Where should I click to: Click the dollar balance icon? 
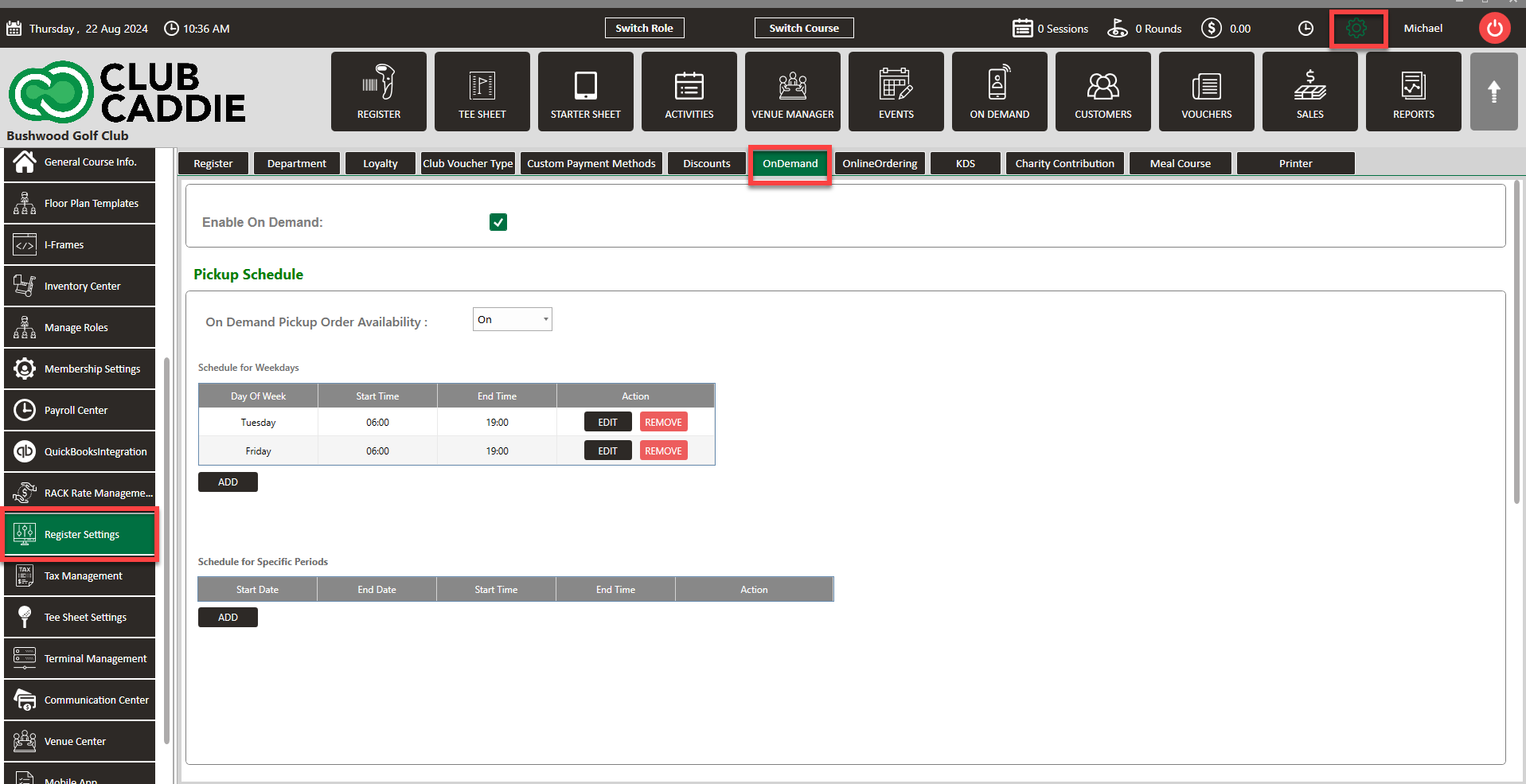pos(1212,29)
